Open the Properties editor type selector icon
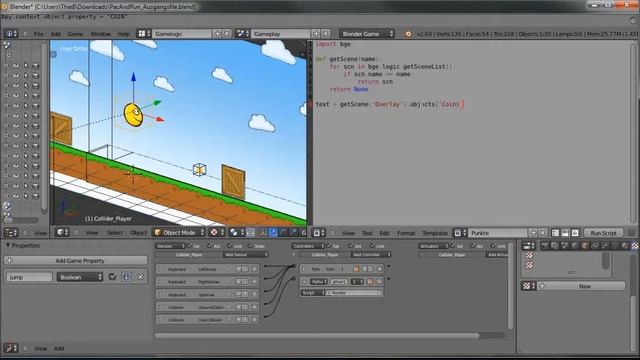 529,245
